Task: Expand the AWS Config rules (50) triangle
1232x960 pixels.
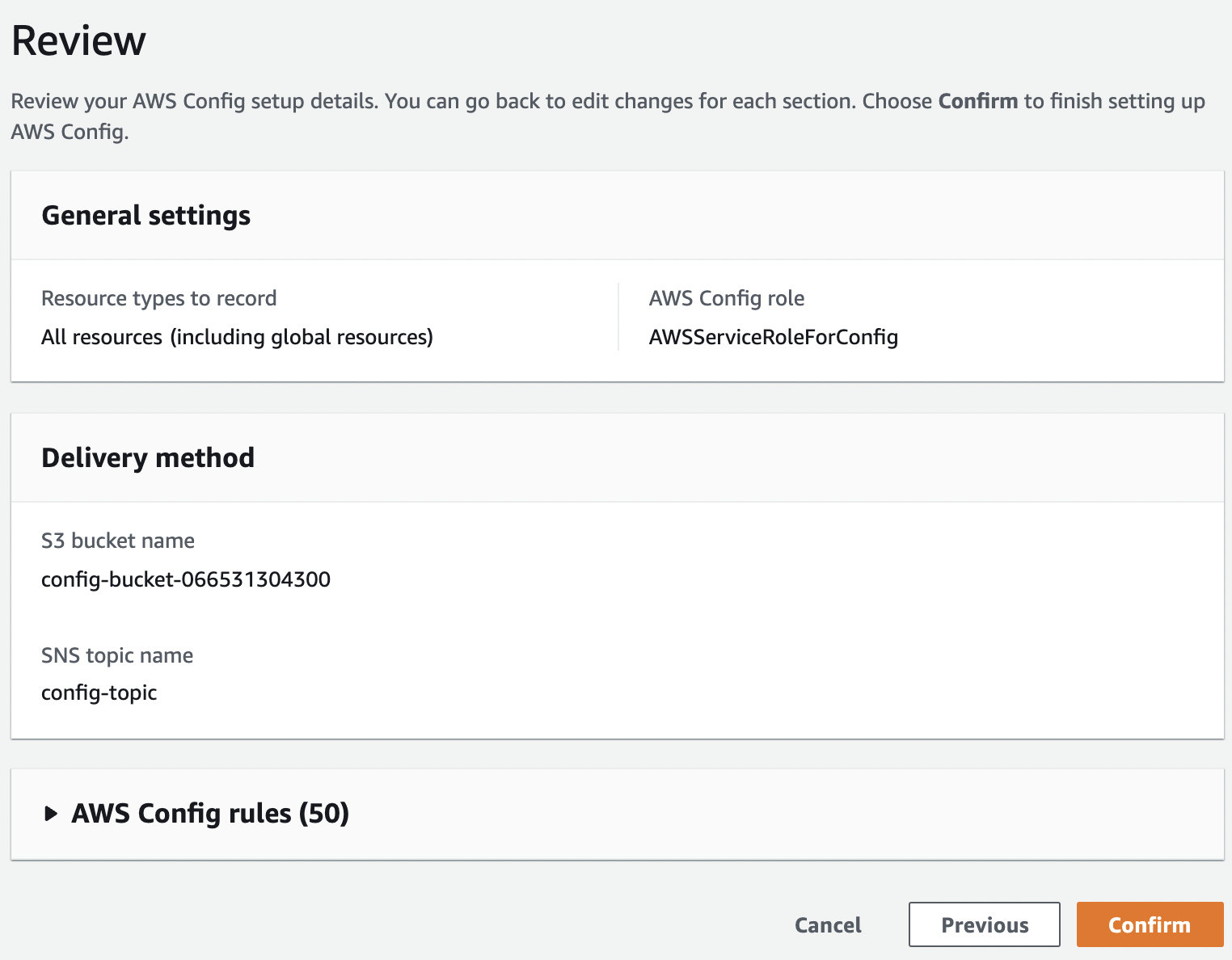Action: coord(51,814)
